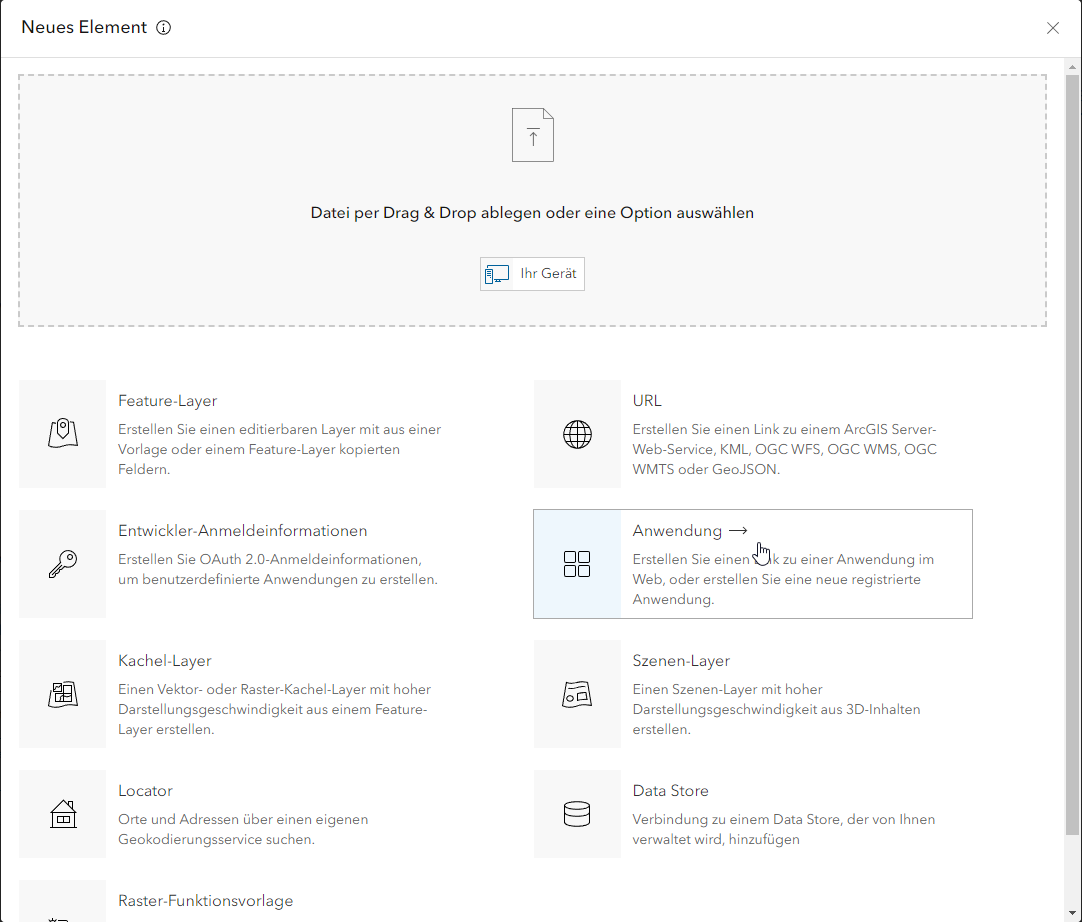Select the Feature-Layer title text
1082x922 pixels.
167,401
